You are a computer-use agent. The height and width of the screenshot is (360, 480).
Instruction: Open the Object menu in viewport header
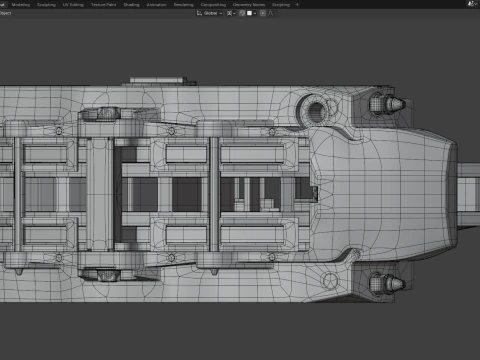coord(5,13)
